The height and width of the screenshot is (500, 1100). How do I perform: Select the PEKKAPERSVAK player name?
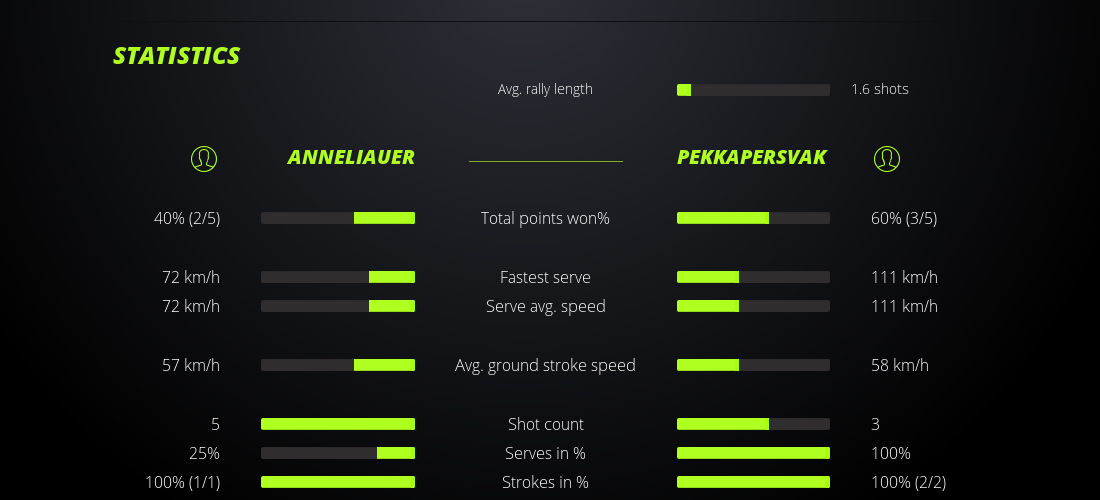pos(752,158)
